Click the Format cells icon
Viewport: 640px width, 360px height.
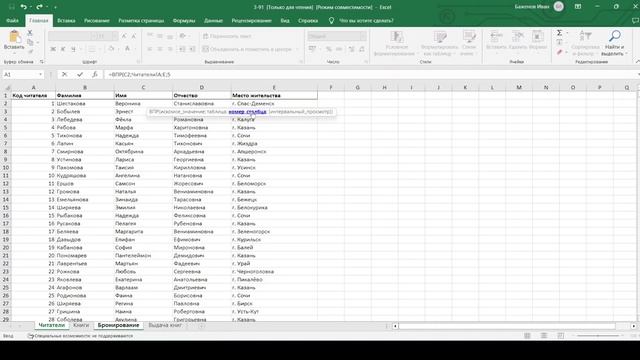click(538, 36)
